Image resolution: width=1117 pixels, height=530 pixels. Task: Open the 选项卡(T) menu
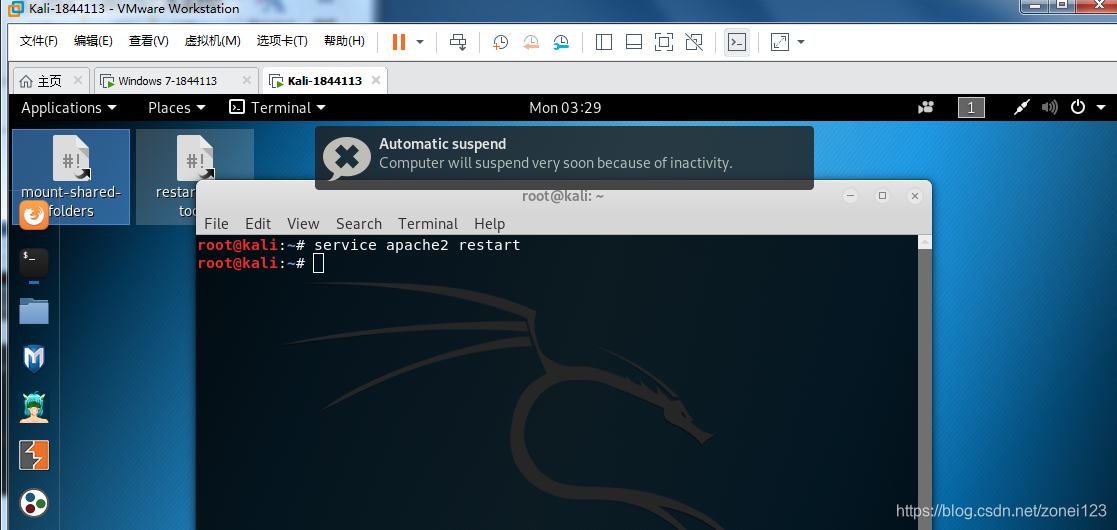(282, 41)
